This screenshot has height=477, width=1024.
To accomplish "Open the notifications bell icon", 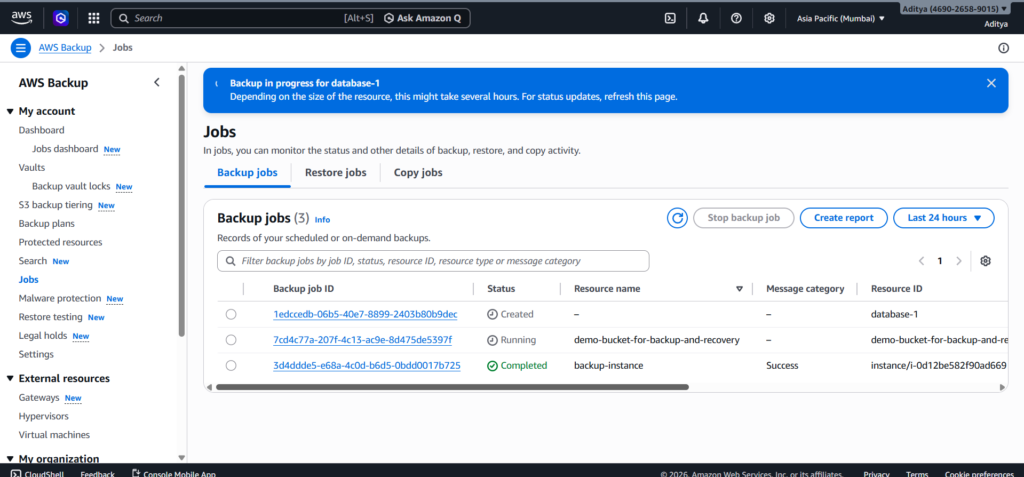I will (703, 18).
